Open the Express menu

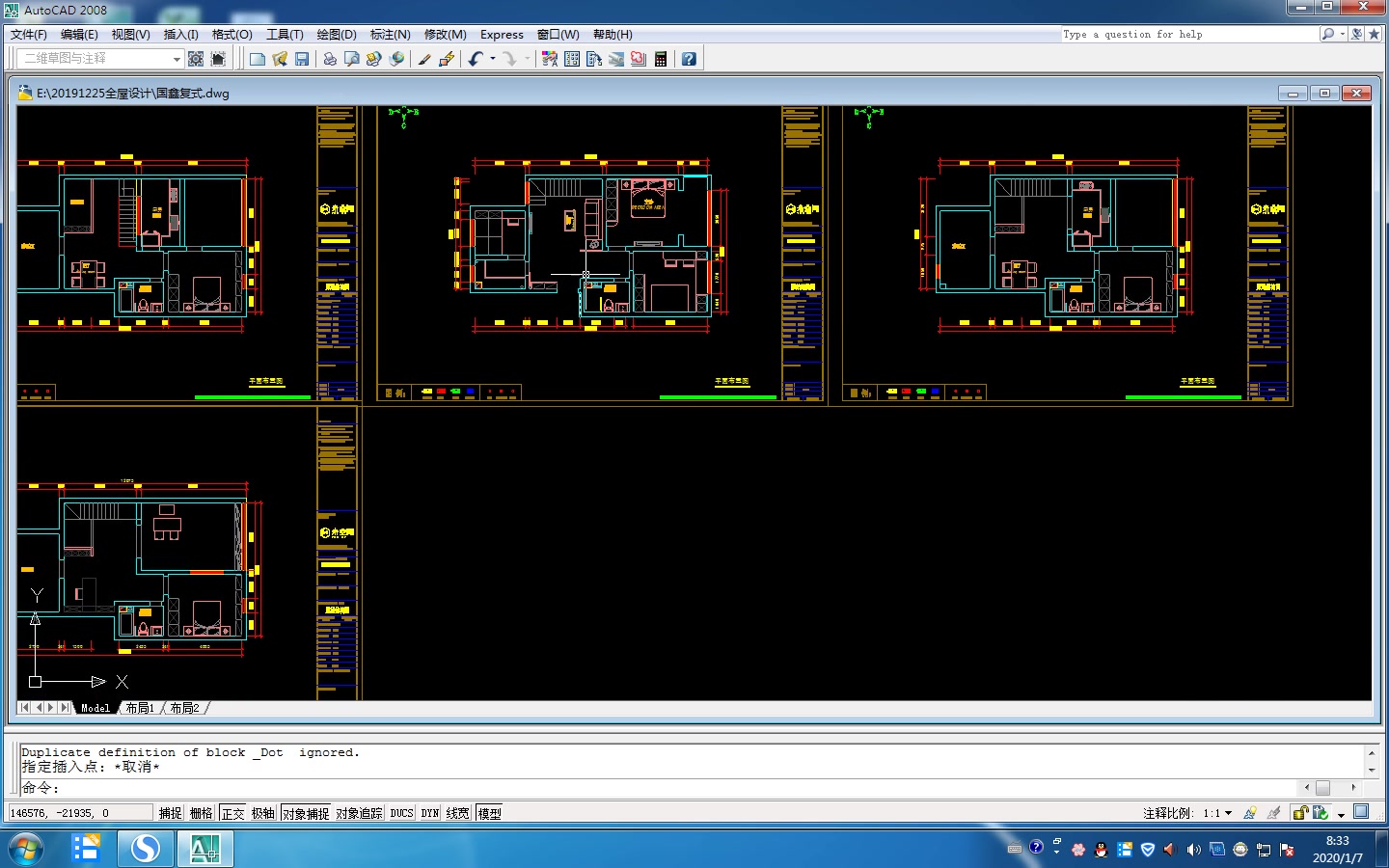pos(502,34)
